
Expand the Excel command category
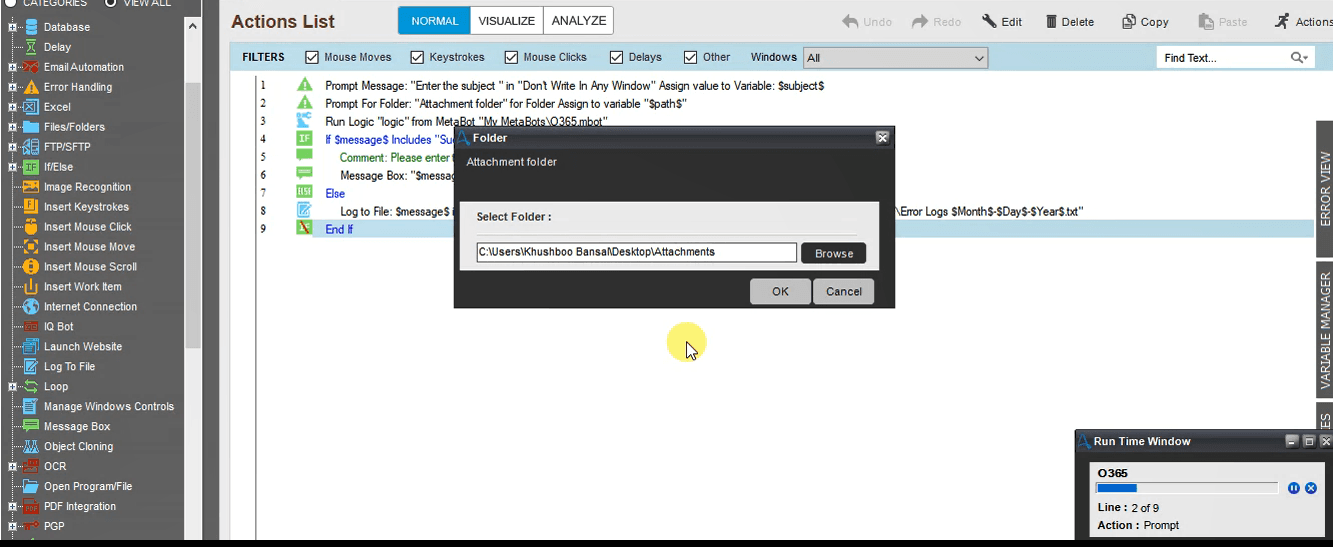click(12, 107)
